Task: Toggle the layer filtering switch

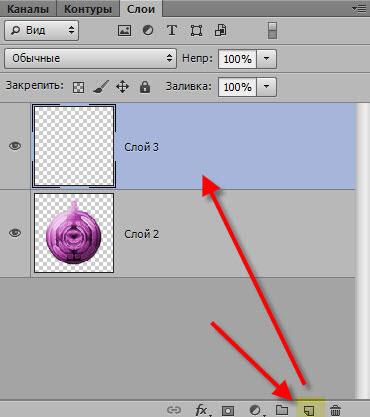Action: click(272, 30)
